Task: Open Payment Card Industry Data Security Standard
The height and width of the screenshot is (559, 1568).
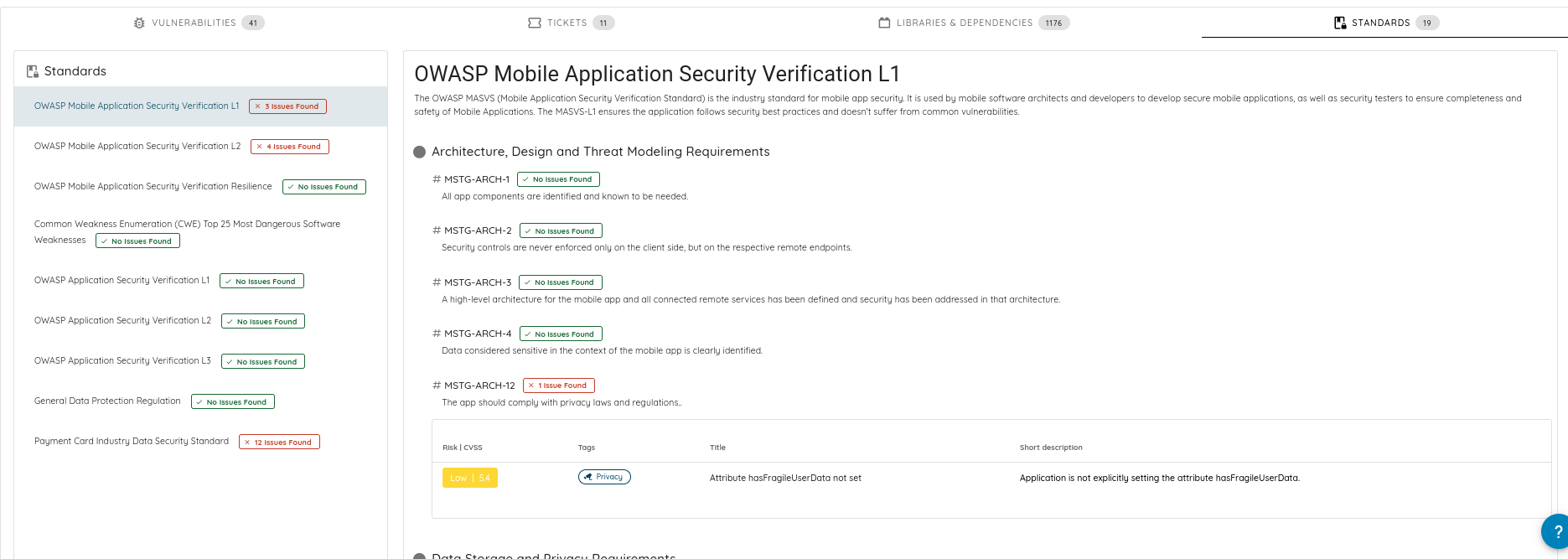Action: point(132,441)
